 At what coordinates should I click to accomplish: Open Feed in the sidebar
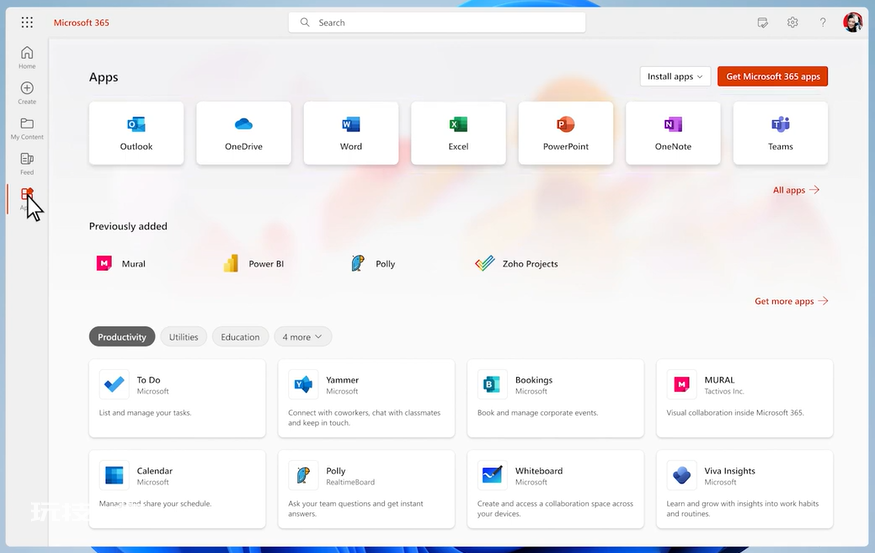tap(27, 164)
